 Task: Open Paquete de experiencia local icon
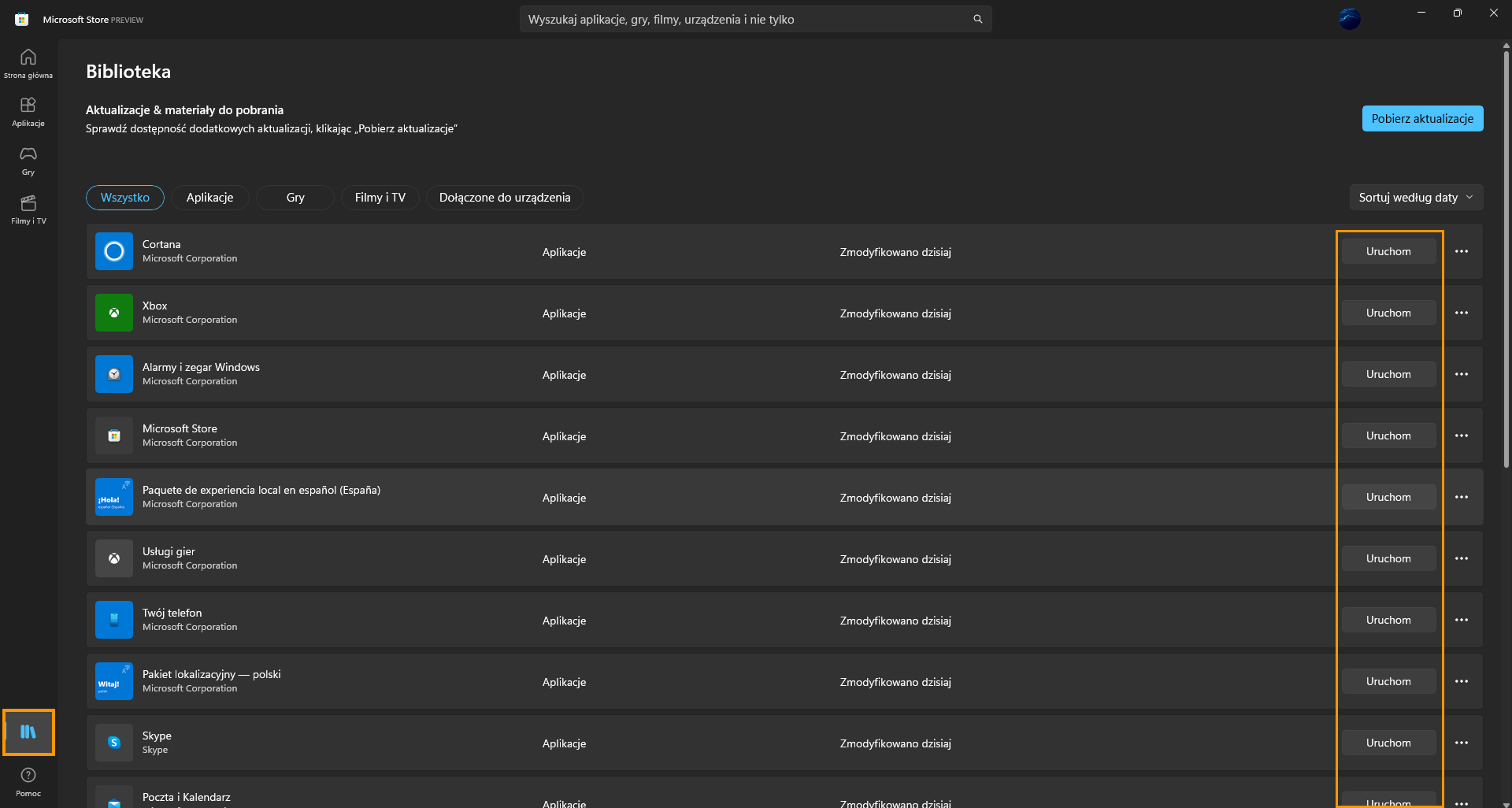point(114,497)
